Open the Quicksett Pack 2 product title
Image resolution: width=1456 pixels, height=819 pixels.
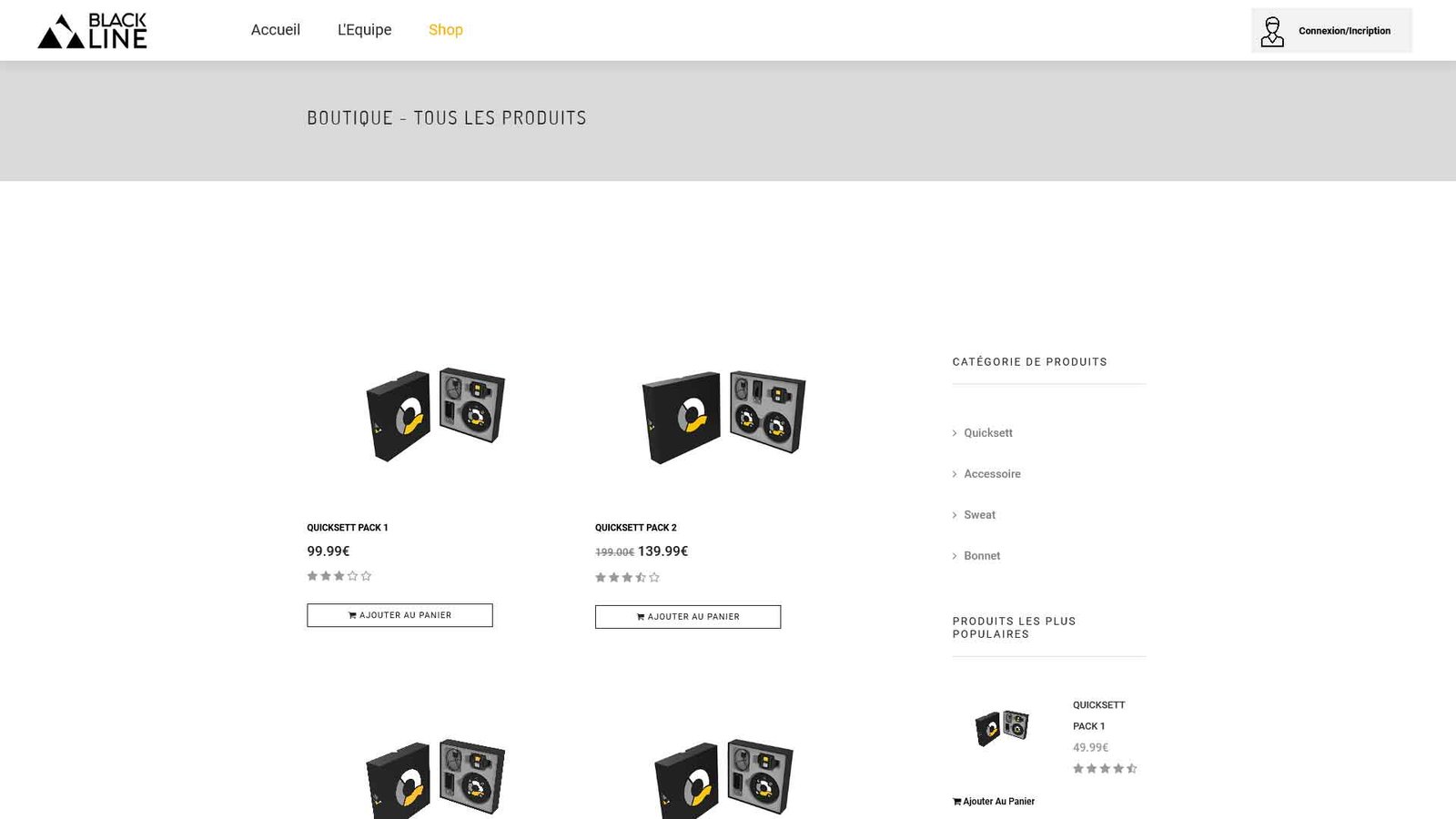tap(636, 528)
